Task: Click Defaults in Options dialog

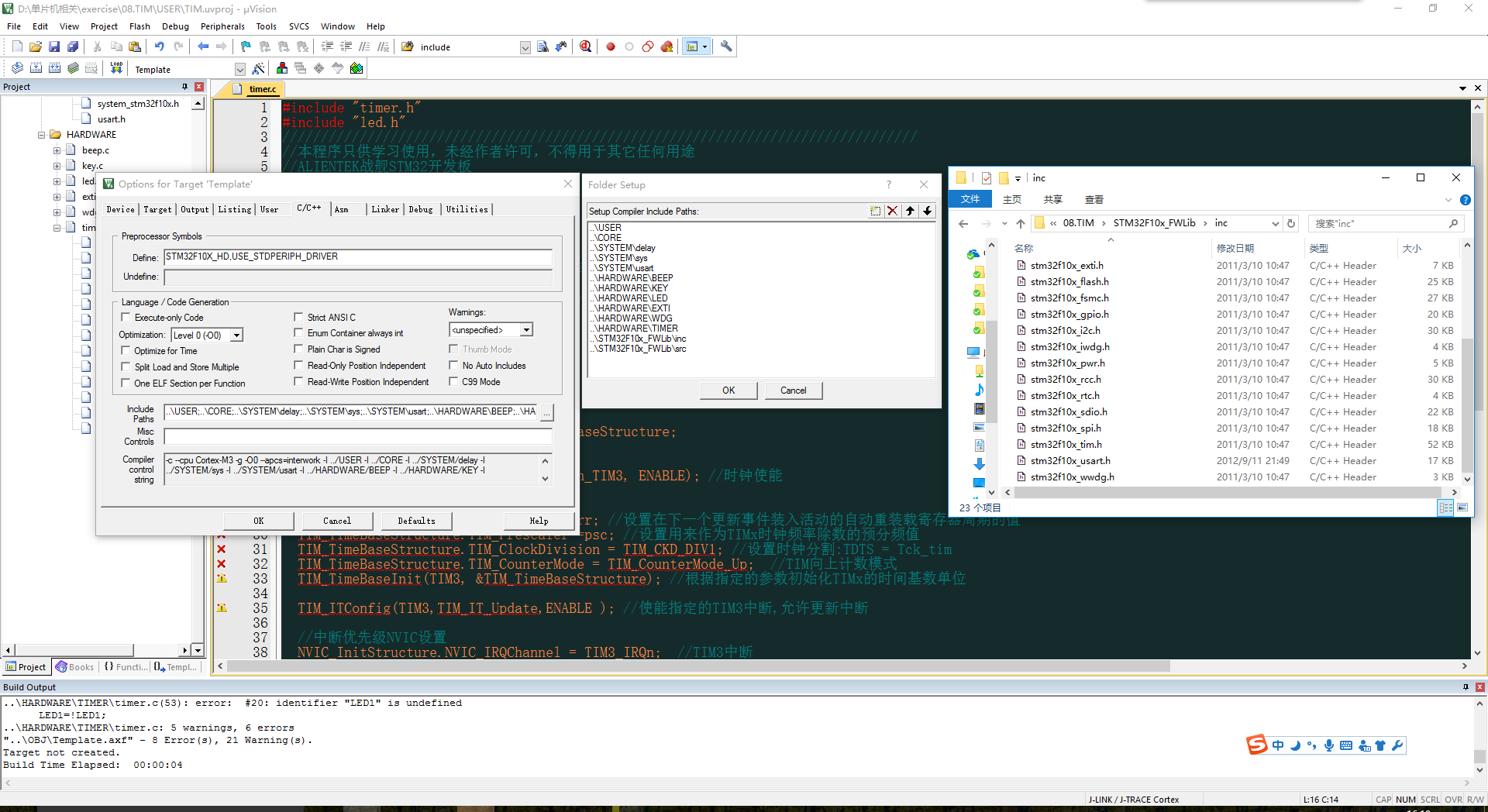Action: point(416,521)
